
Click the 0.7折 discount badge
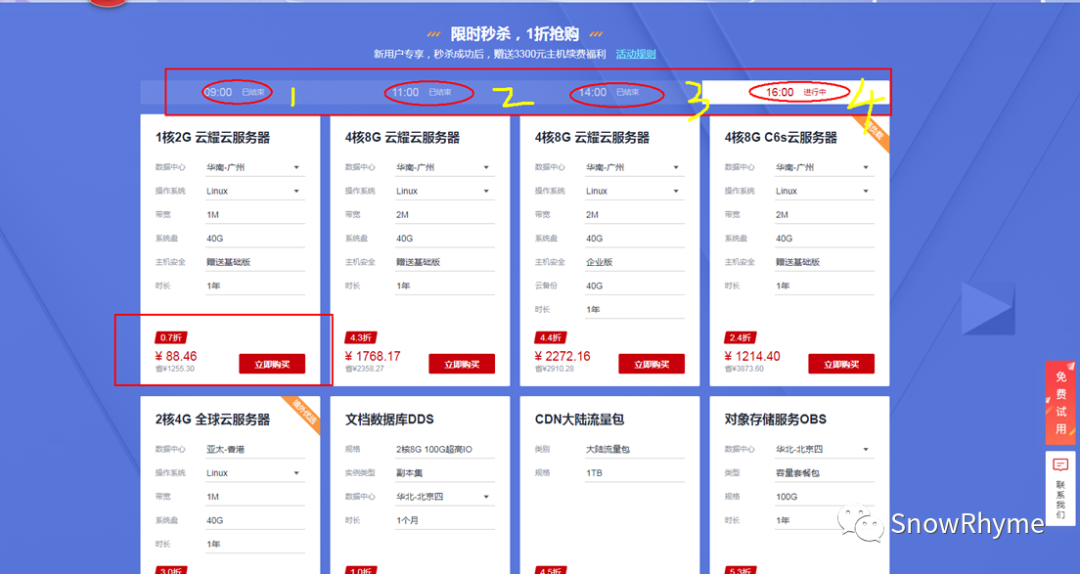170,338
